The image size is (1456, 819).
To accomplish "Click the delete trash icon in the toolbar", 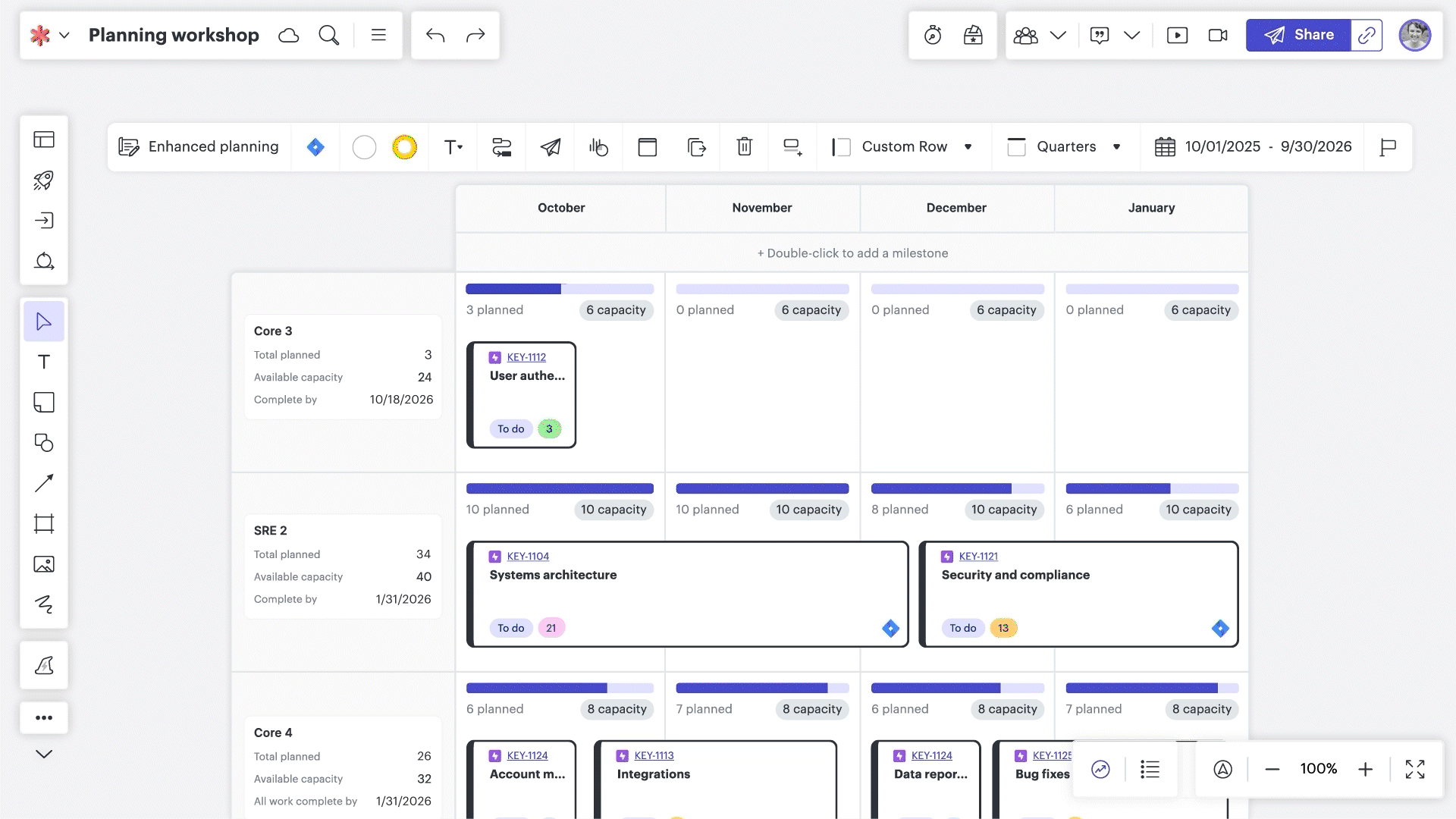I will point(744,146).
